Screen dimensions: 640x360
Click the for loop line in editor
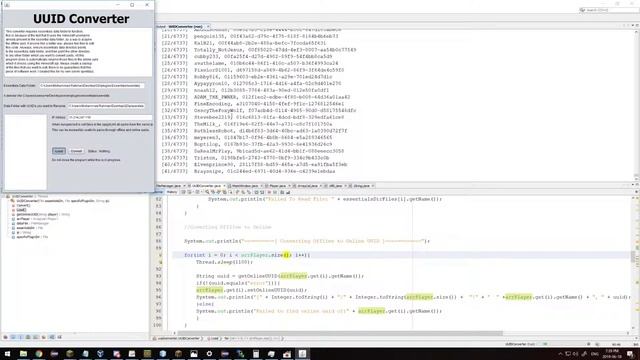coord(247,255)
